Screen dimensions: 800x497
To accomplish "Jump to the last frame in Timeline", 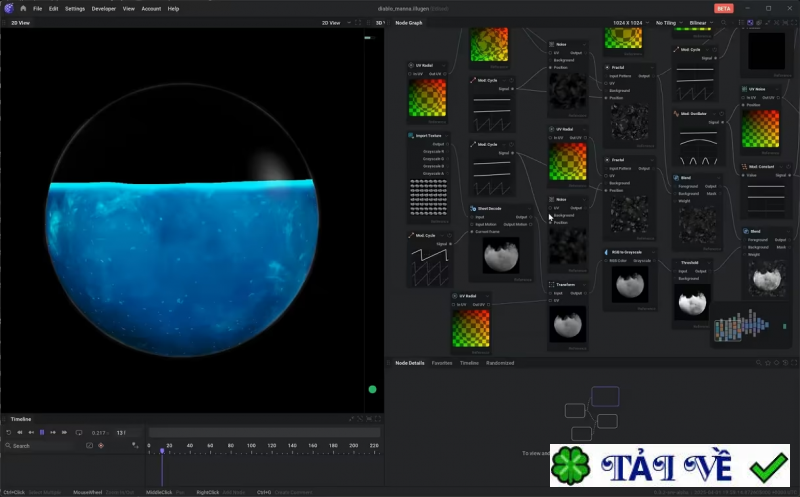I will [x=64, y=432].
